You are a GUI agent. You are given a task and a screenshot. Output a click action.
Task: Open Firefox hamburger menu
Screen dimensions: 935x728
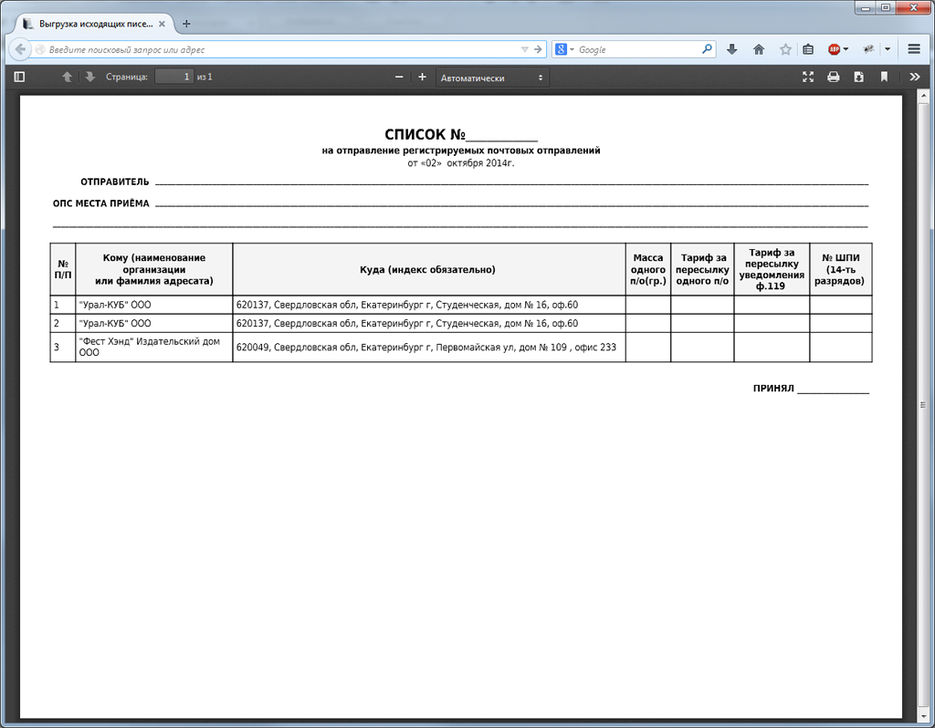(914, 49)
